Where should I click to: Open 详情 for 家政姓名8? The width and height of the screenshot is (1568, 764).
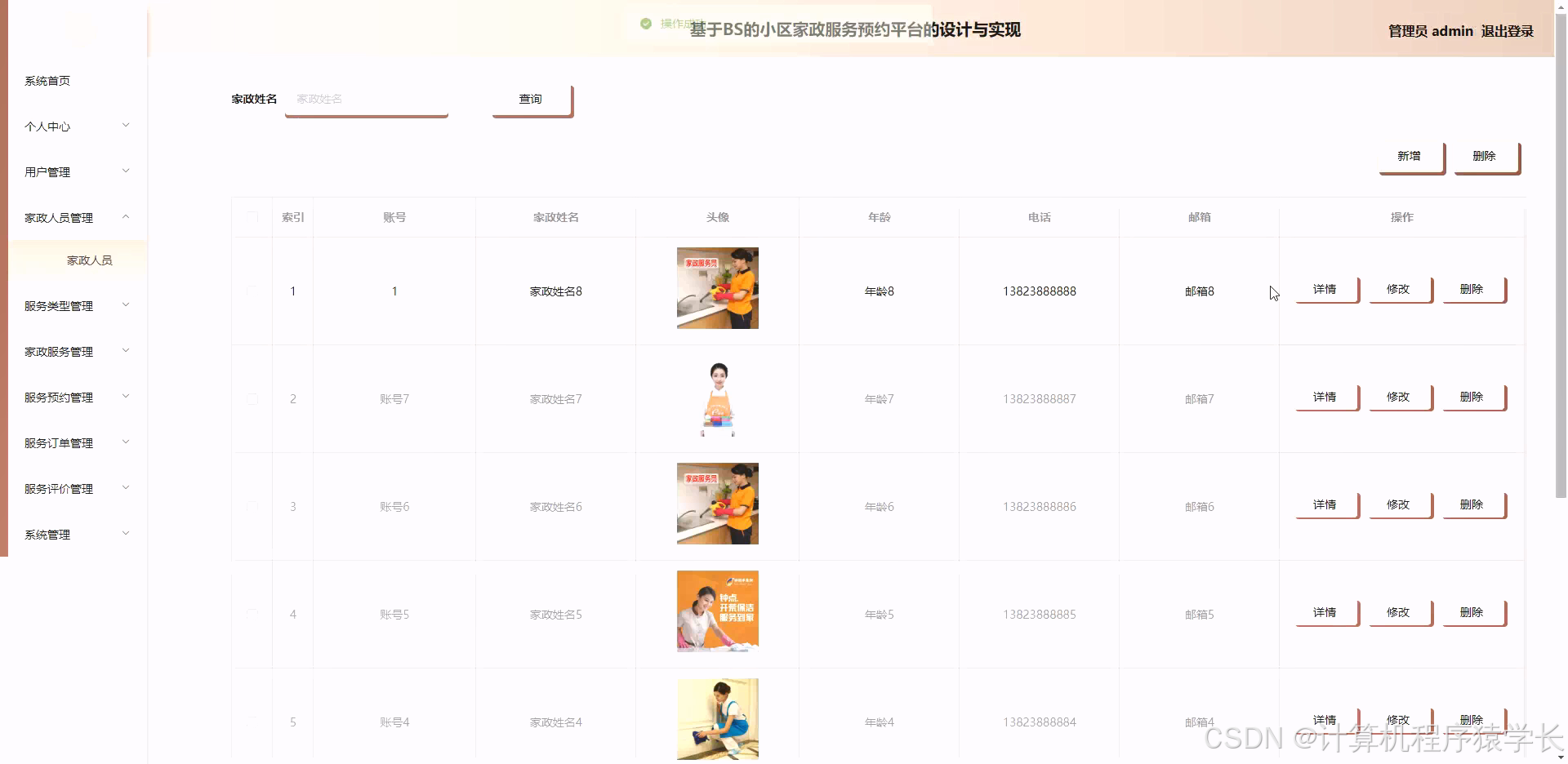[1325, 289]
